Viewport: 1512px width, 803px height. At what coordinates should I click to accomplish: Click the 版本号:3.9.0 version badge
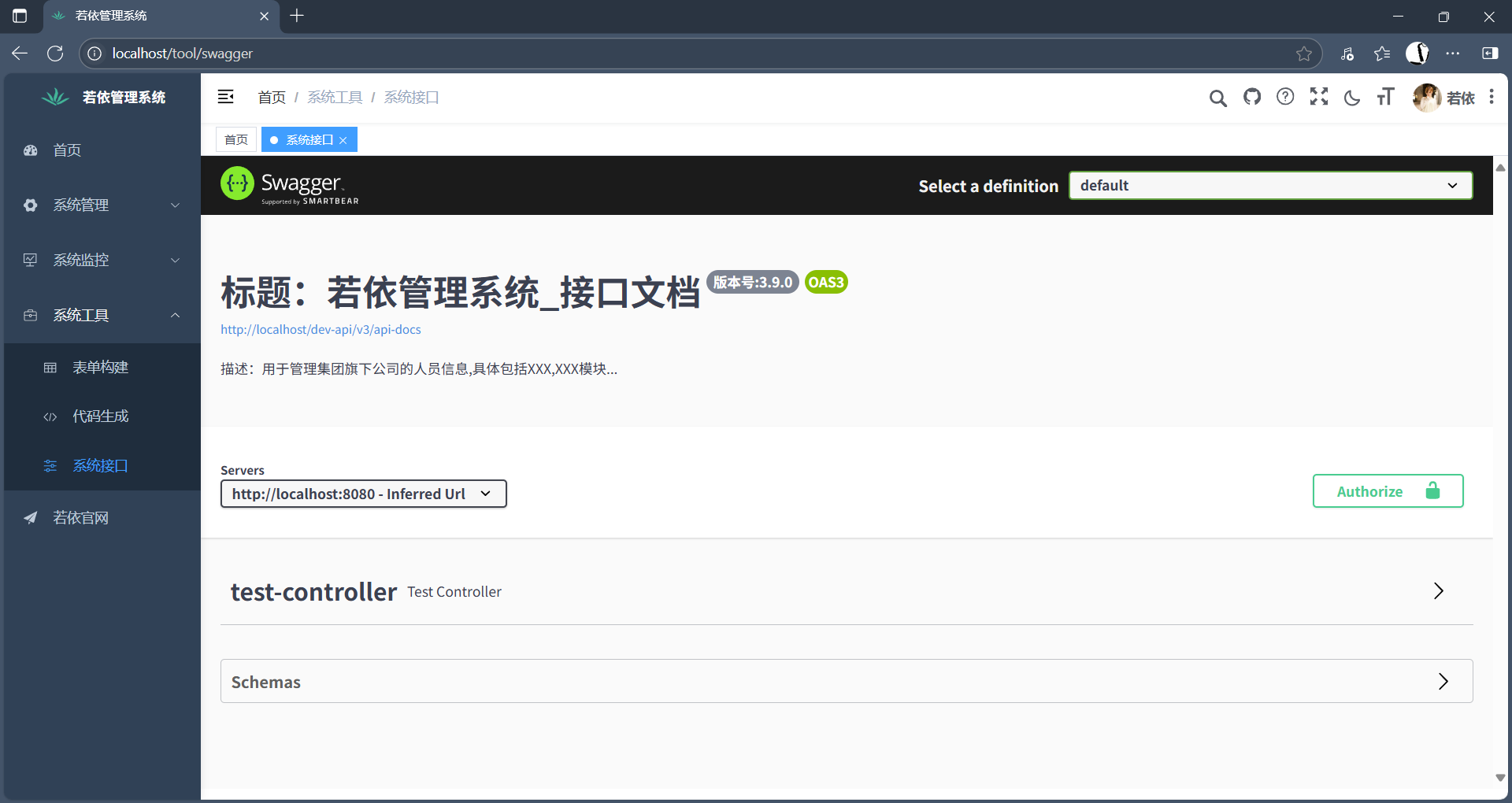pyautogui.click(x=753, y=283)
